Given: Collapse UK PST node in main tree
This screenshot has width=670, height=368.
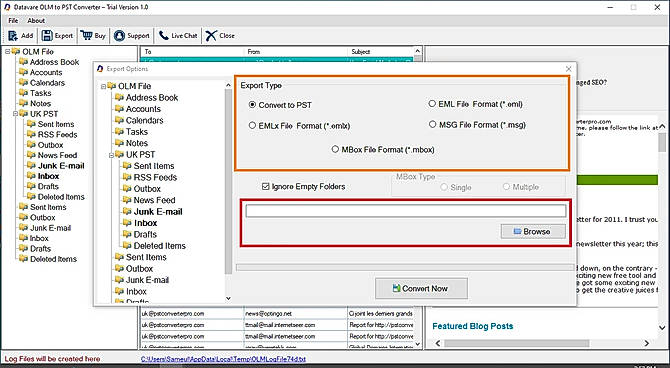Looking at the screenshot, I should coord(15,114).
